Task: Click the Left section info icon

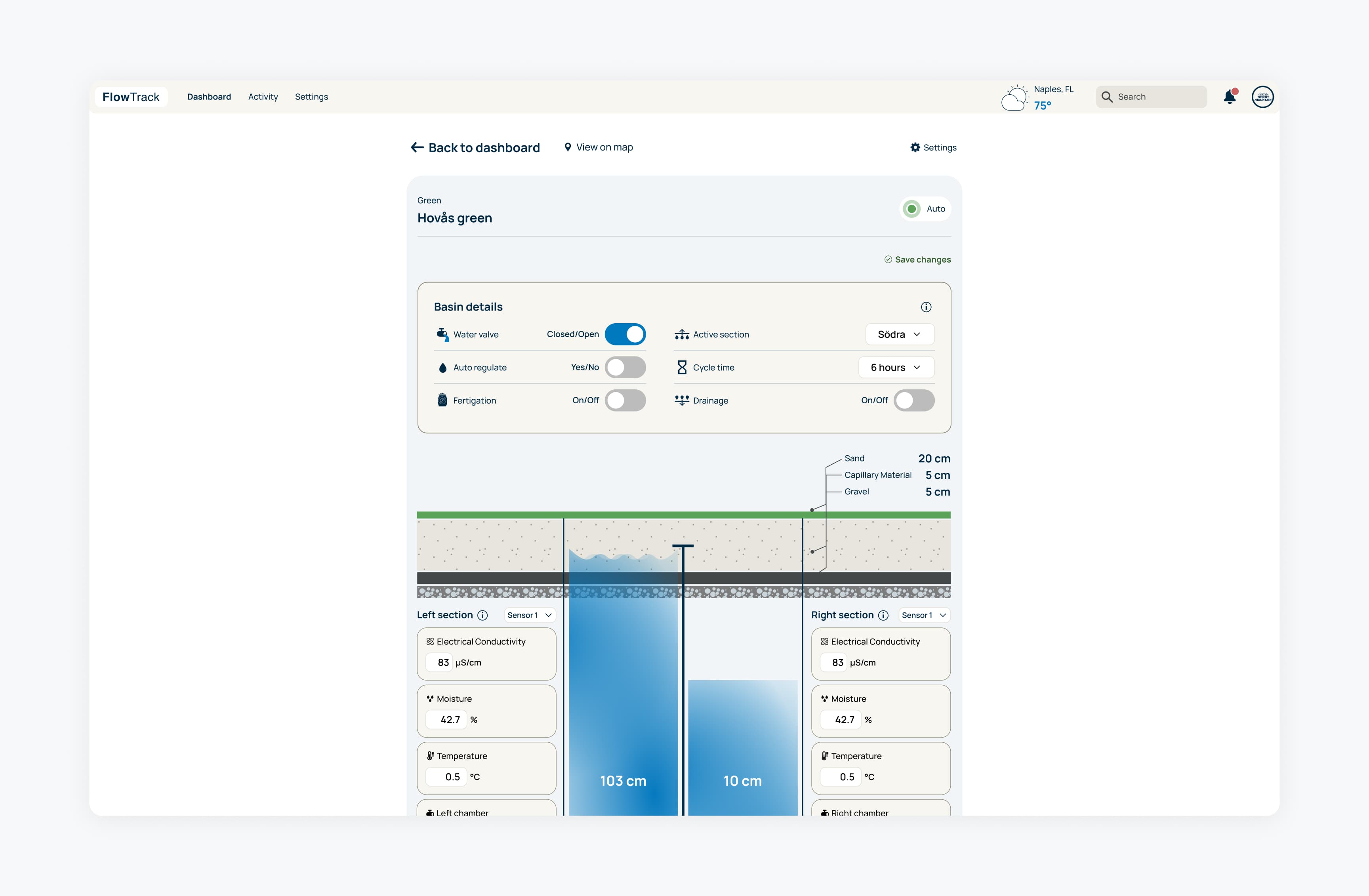Action: (482, 615)
